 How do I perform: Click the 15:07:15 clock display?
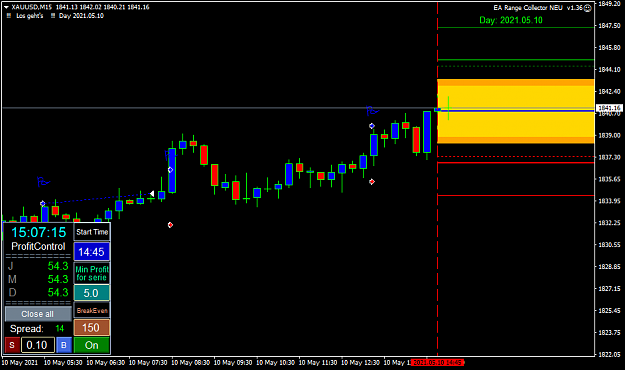38,232
